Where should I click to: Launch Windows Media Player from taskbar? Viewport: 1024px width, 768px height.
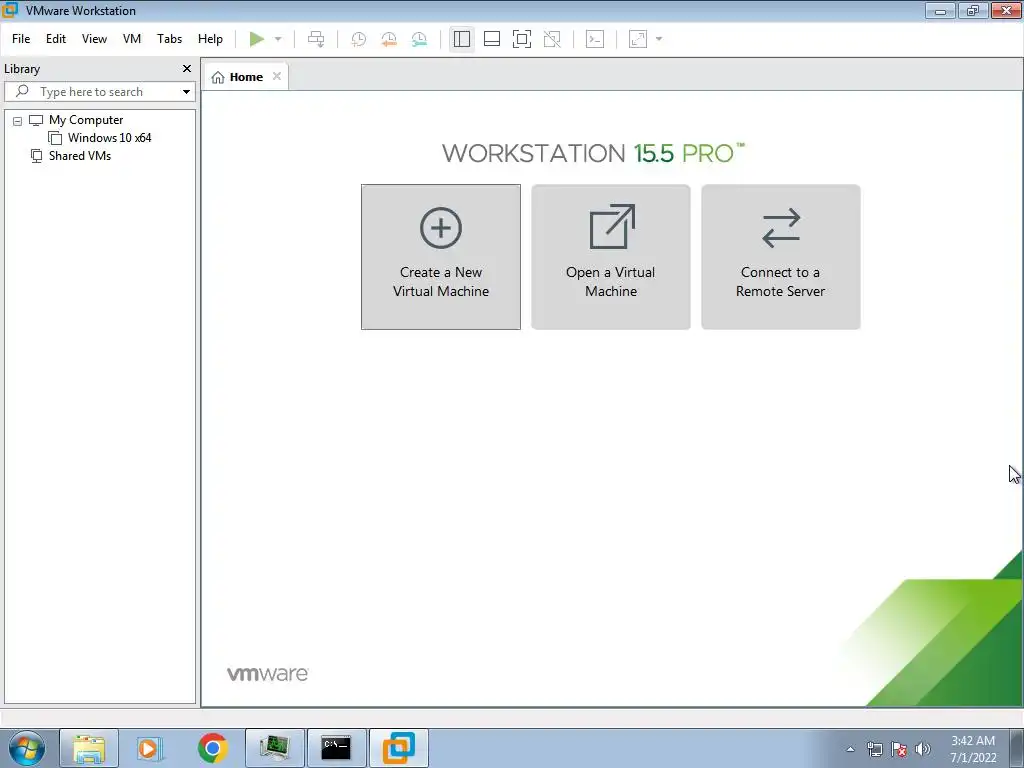pyautogui.click(x=150, y=748)
